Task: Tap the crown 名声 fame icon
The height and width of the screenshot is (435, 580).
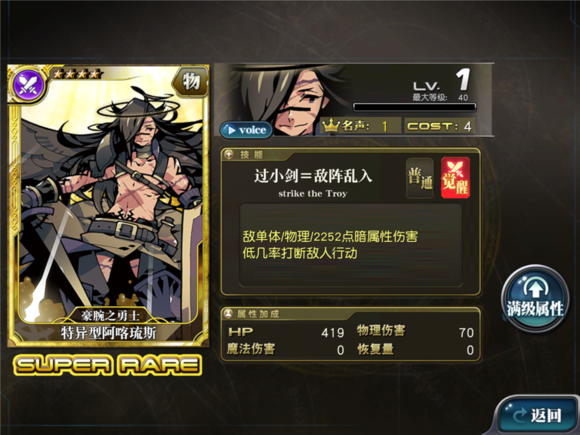Action: (331, 126)
